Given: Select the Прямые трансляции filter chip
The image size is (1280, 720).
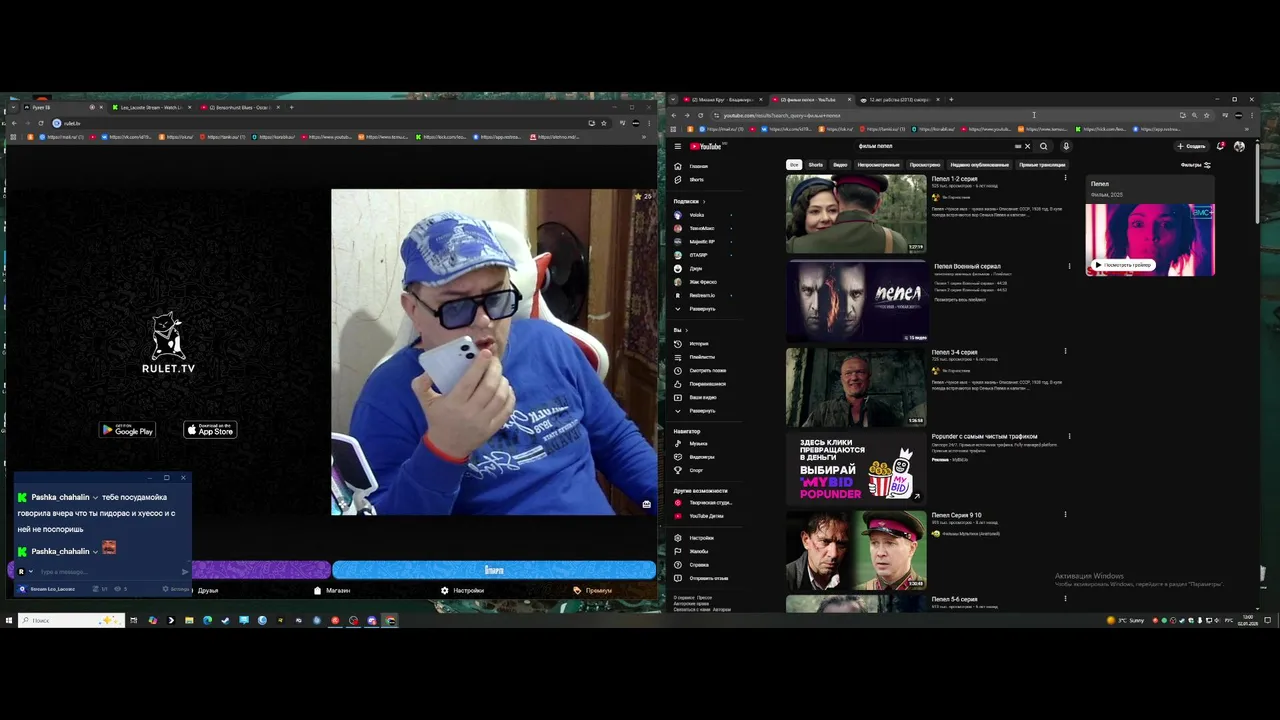Looking at the screenshot, I should (1042, 165).
